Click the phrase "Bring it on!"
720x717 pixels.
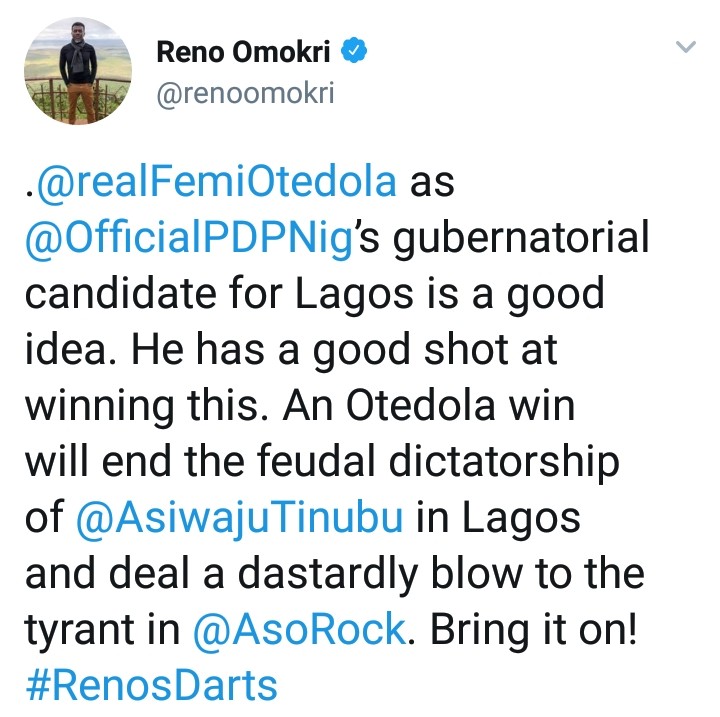point(537,631)
